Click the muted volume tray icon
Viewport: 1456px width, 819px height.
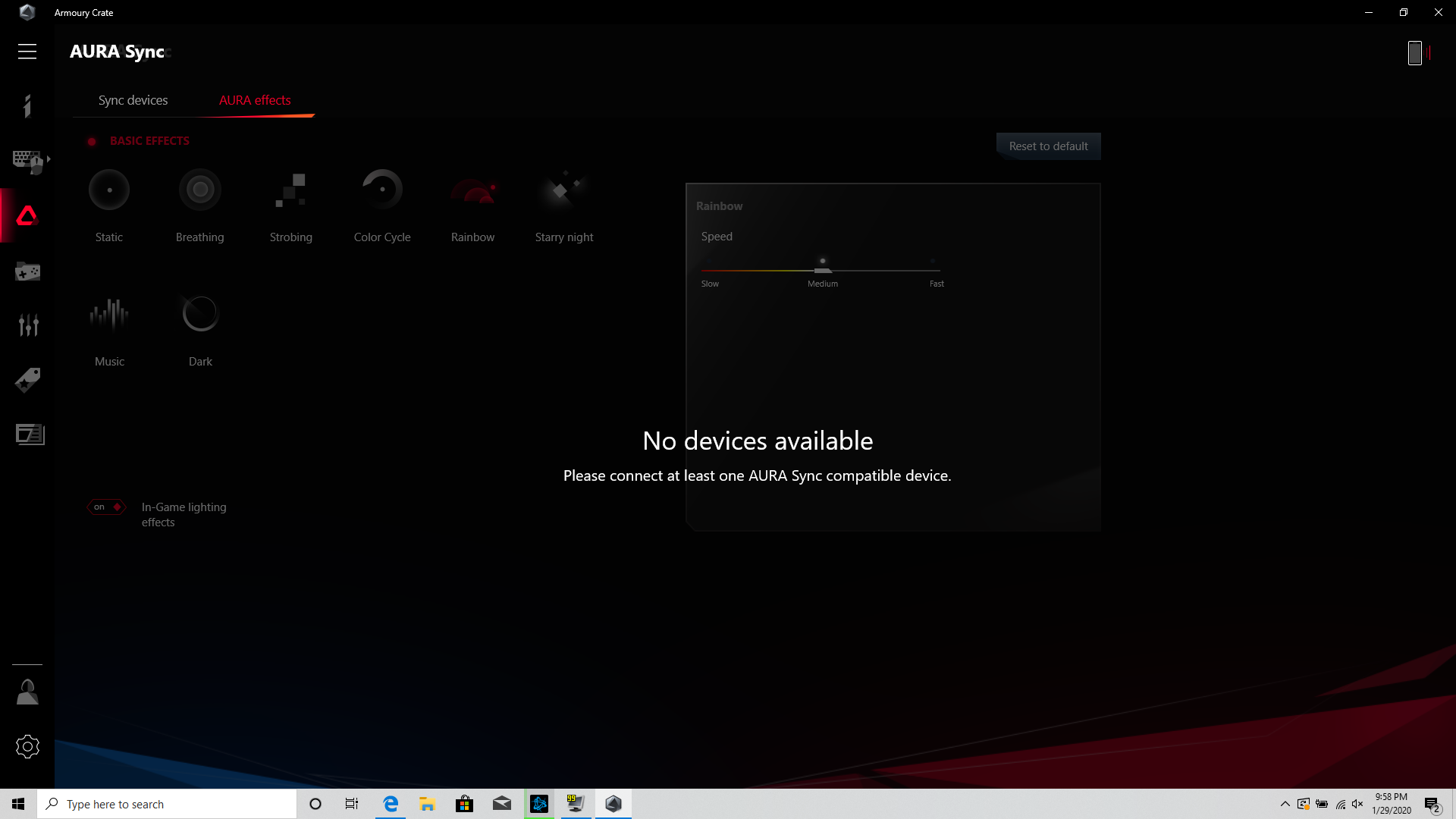1357,804
